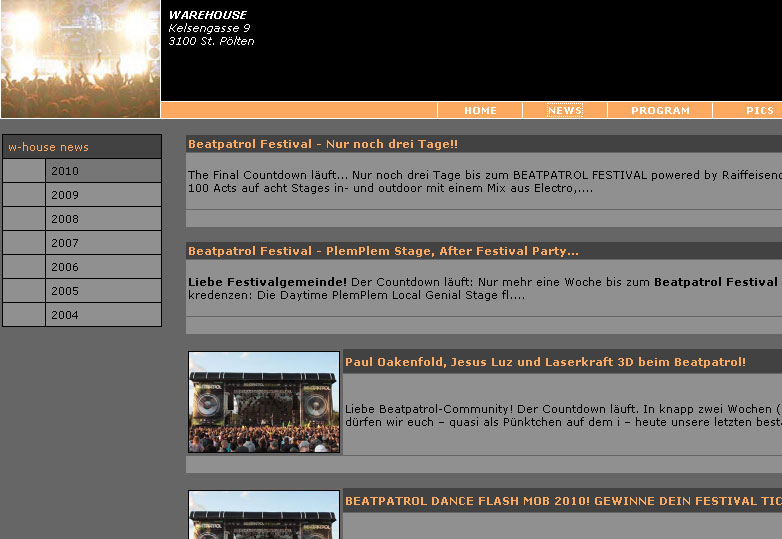Open 'Nur noch drei Tage!!' article headline
This screenshot has height=539, width=782.
tap(323, 144)
